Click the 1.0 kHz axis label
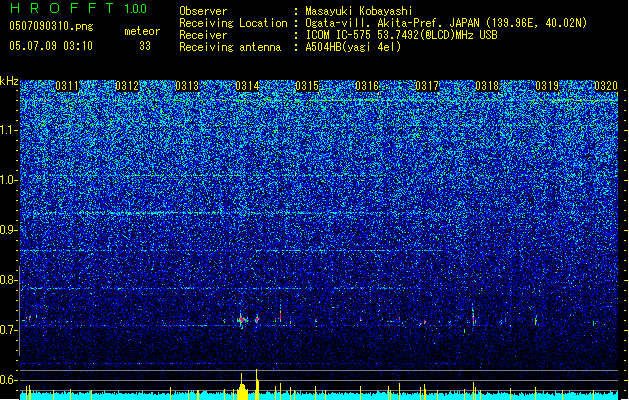Image resolution: width=629 pixels, height=400 pixels. [8, 180]
